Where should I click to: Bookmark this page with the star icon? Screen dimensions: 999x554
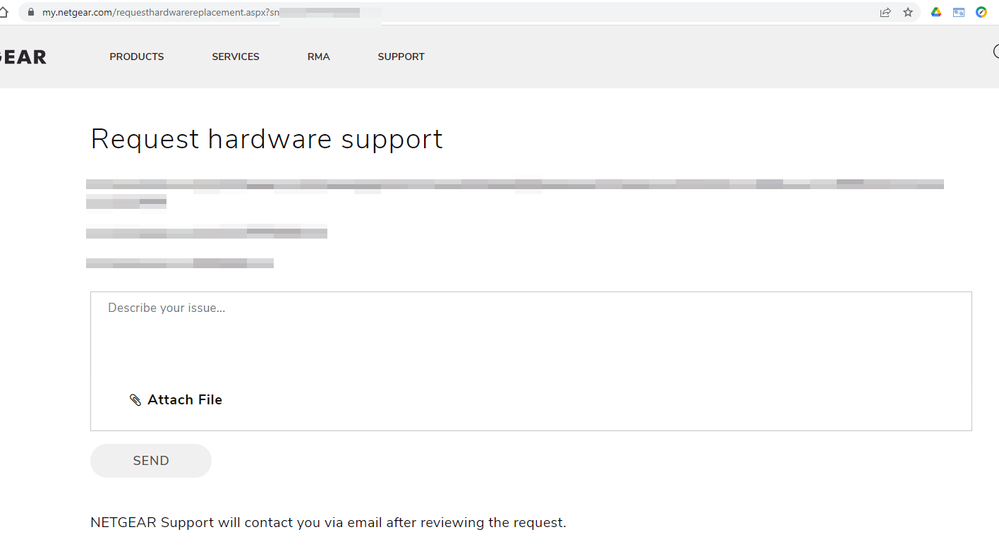click(x=908, y=13)
